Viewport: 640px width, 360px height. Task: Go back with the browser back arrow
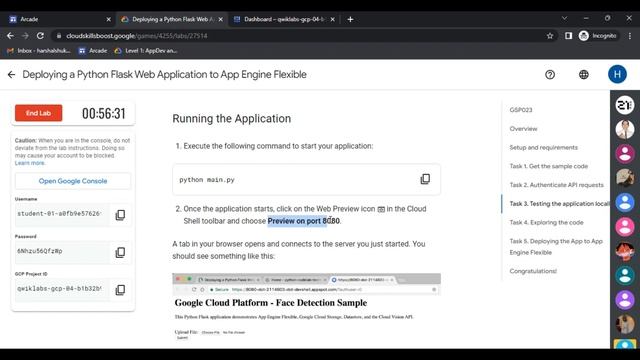click(x=10, y=36)
